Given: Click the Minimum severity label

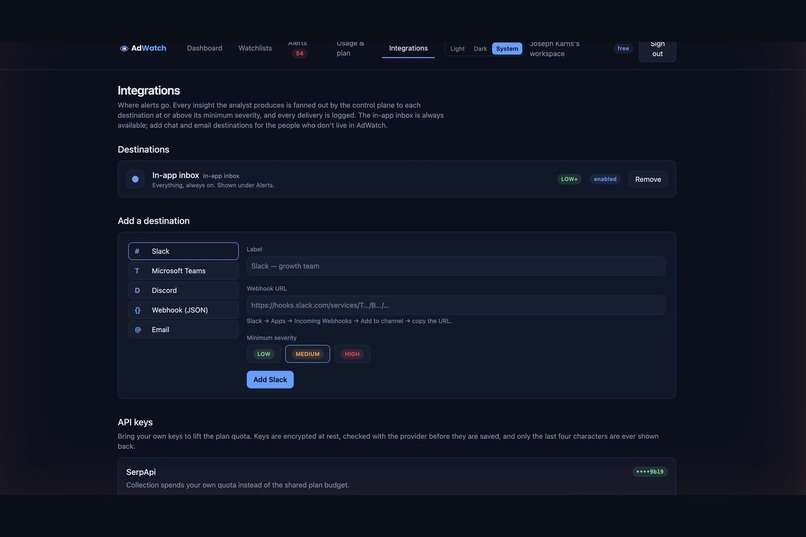Looking at the screenshot, I should tap(271, 338).
